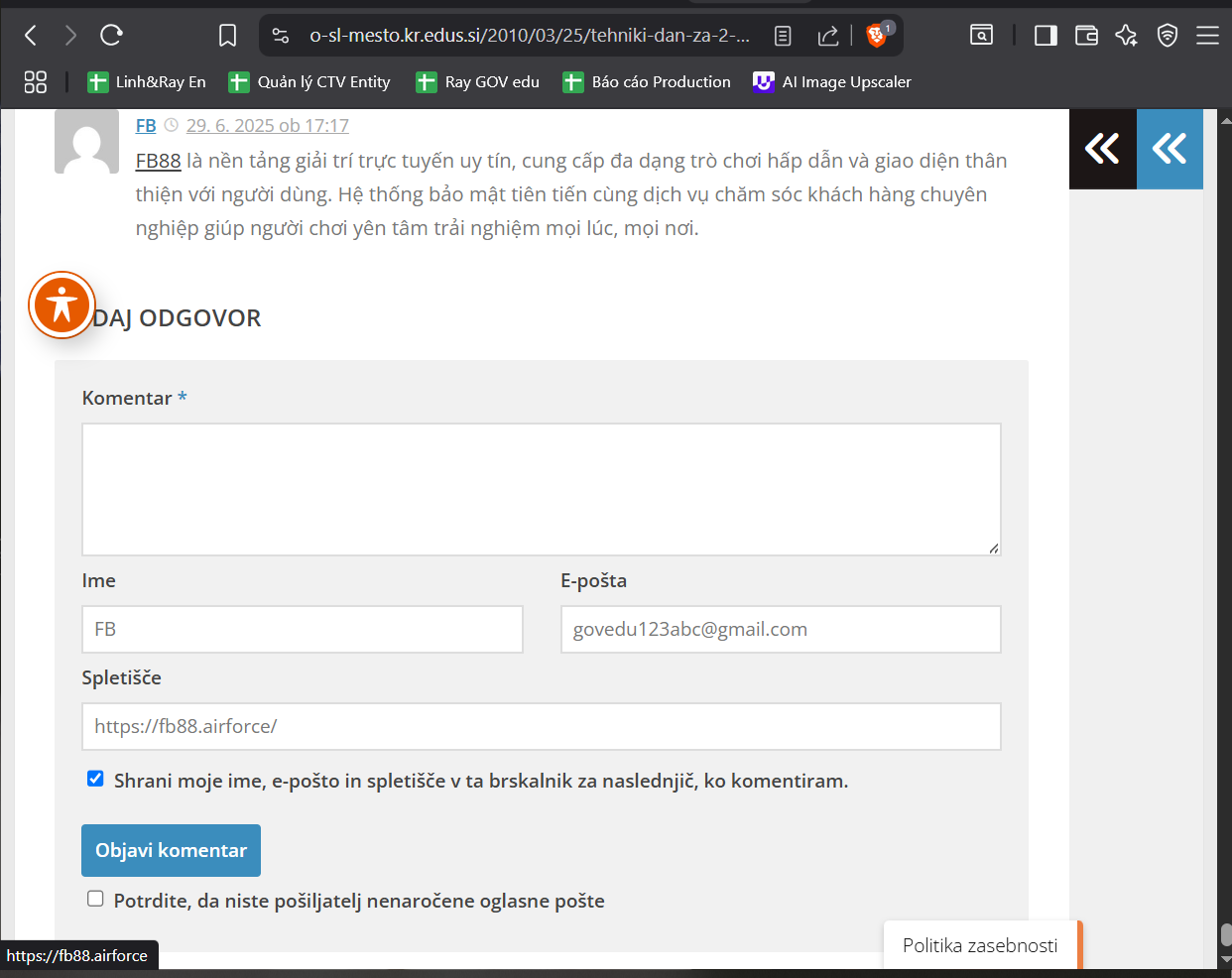Turn on reader mode icon
Image resolution: width=1232 pixels, height=978 pixels.
tap(783, 36)
